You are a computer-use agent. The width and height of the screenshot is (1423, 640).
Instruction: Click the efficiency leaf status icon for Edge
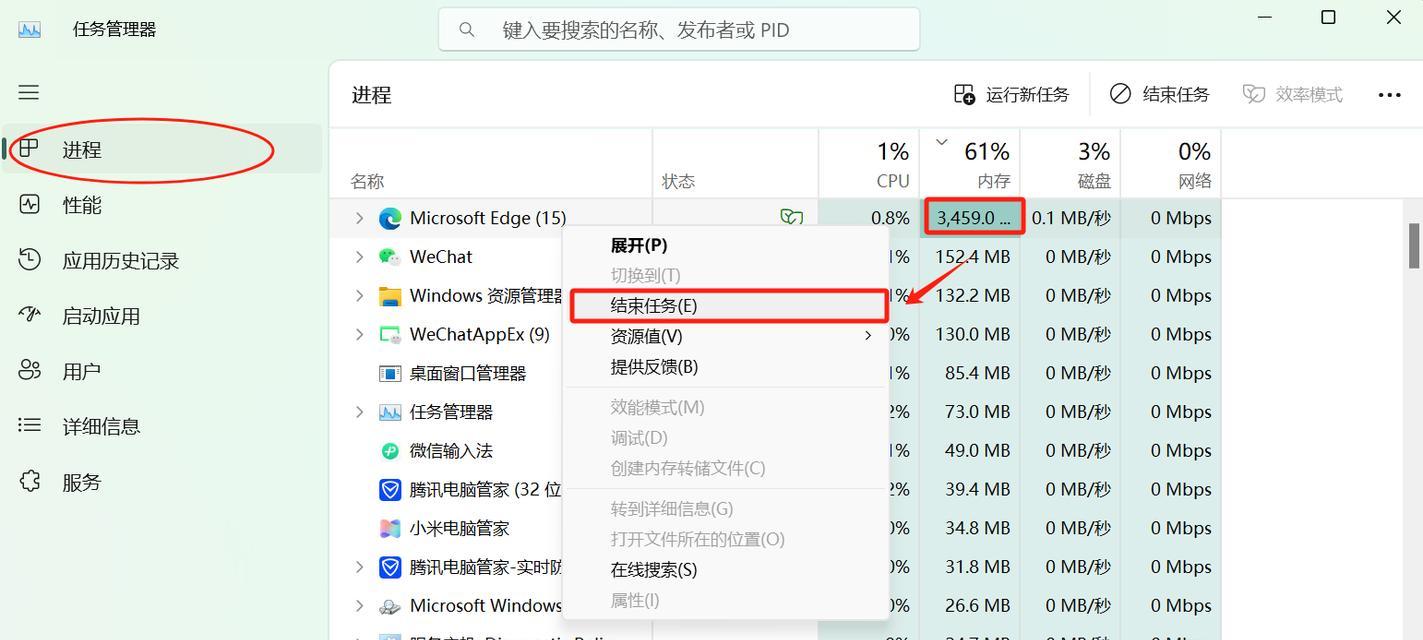click(791, 217)
